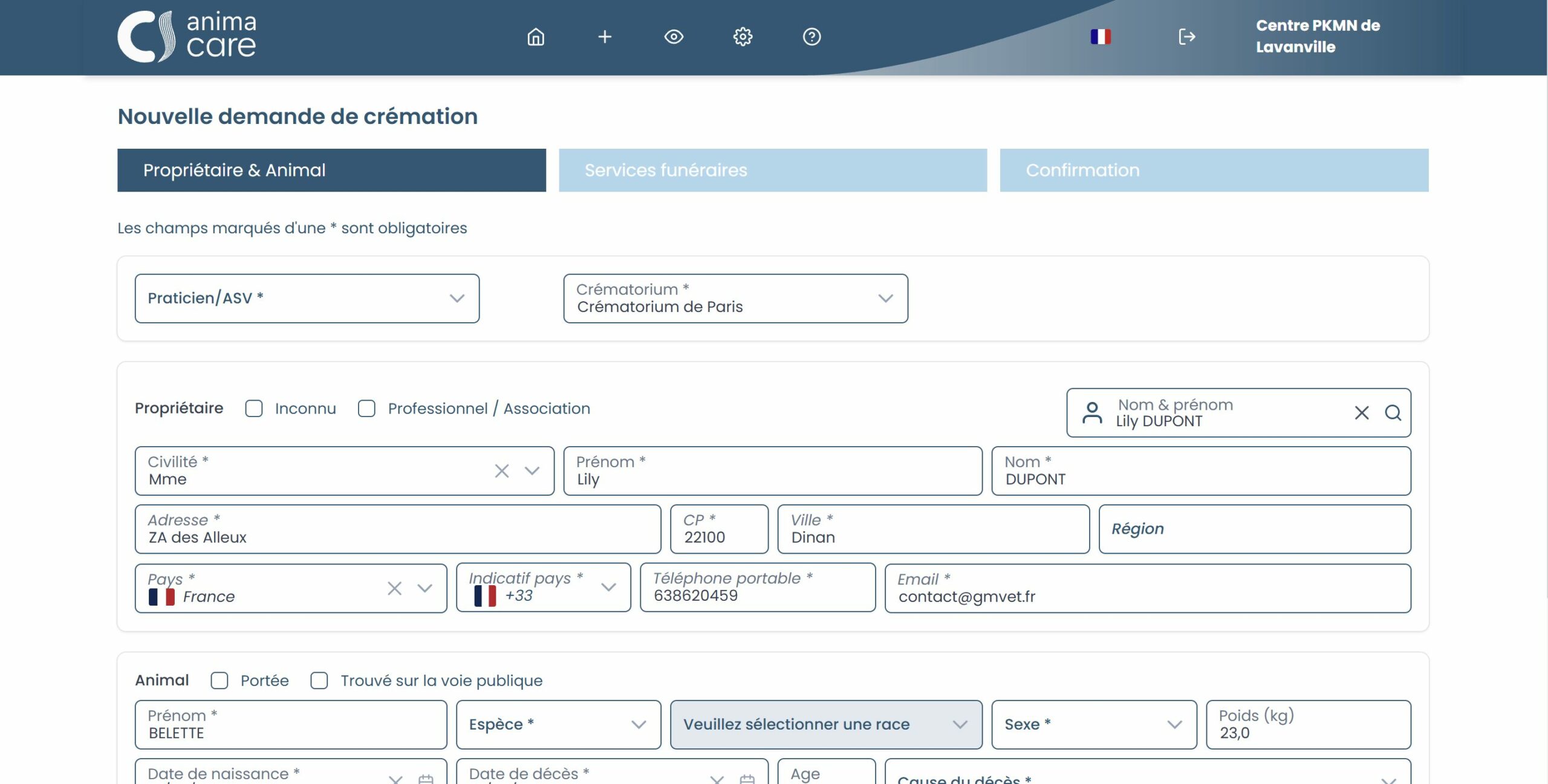Screen dimensions: 1548x784
Task: Expand the Praticien/ASV dropdown
Action: 307,299
